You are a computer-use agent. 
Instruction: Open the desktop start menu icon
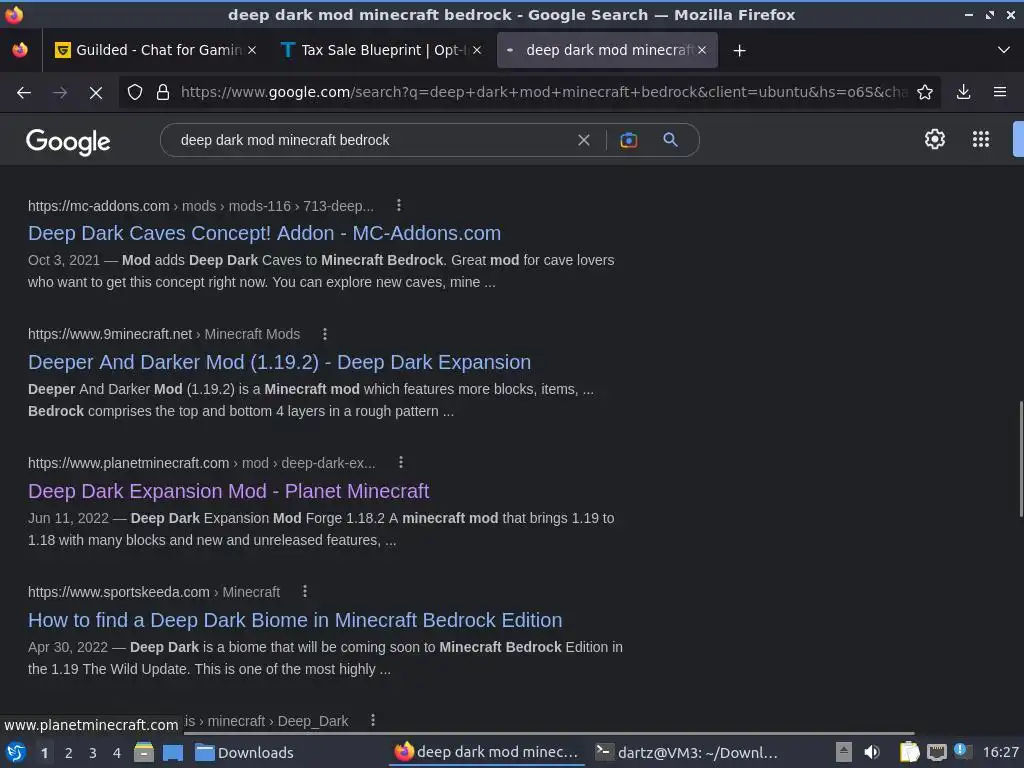(16, 752)
